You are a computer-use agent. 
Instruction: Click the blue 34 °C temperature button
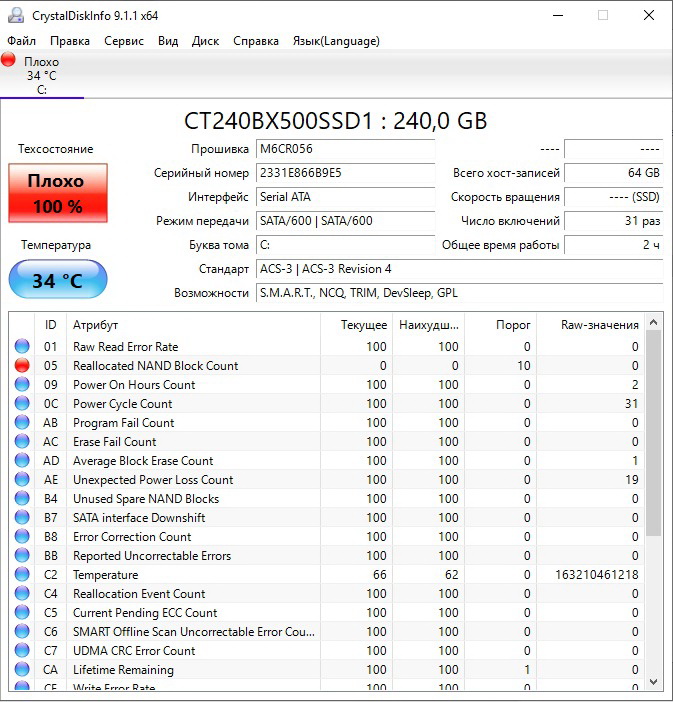(58, 279)
